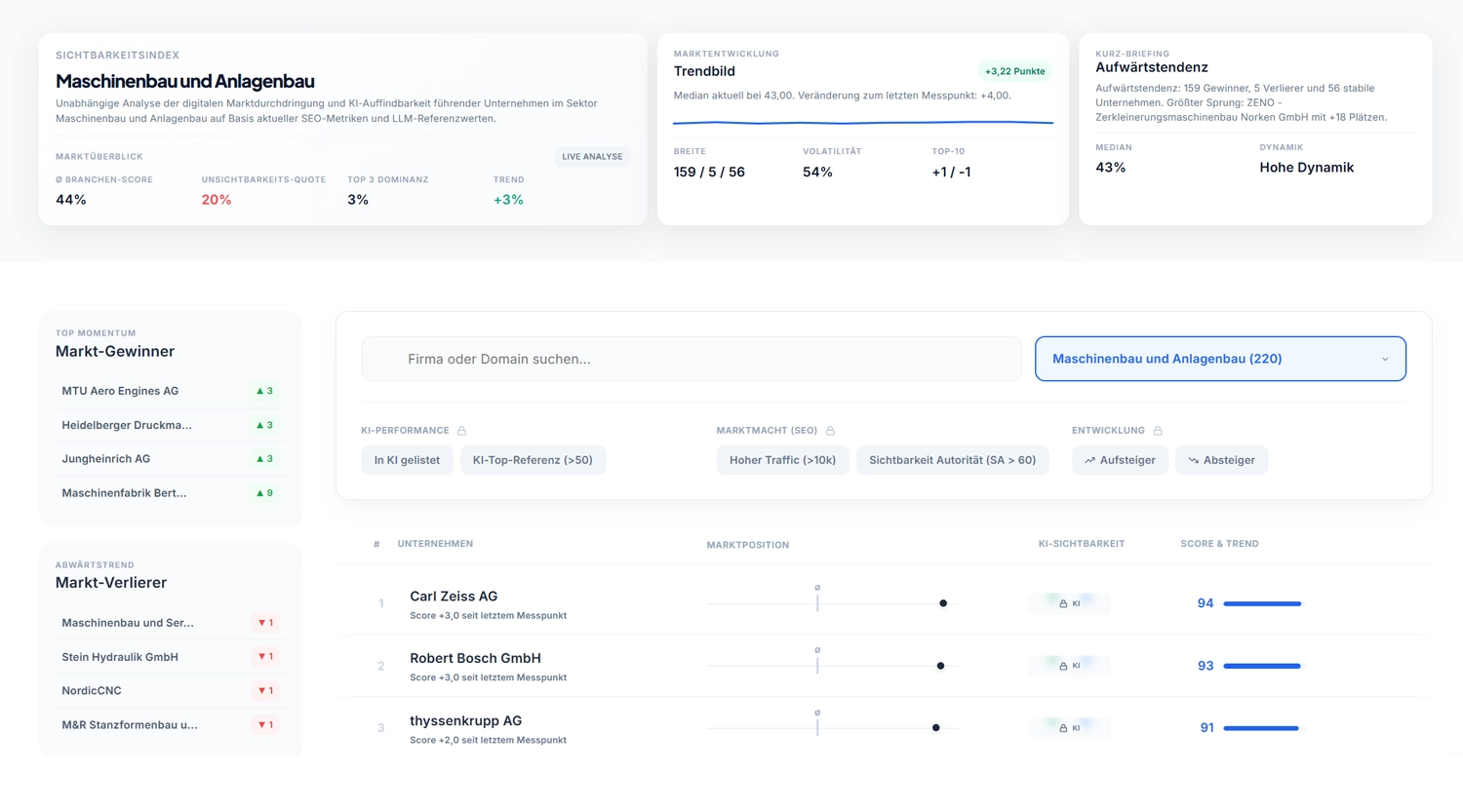Click lock icon beside Marktmacht (SEO)
The height and width of the screenshot is (812, 1463).
tap(830, 431)
